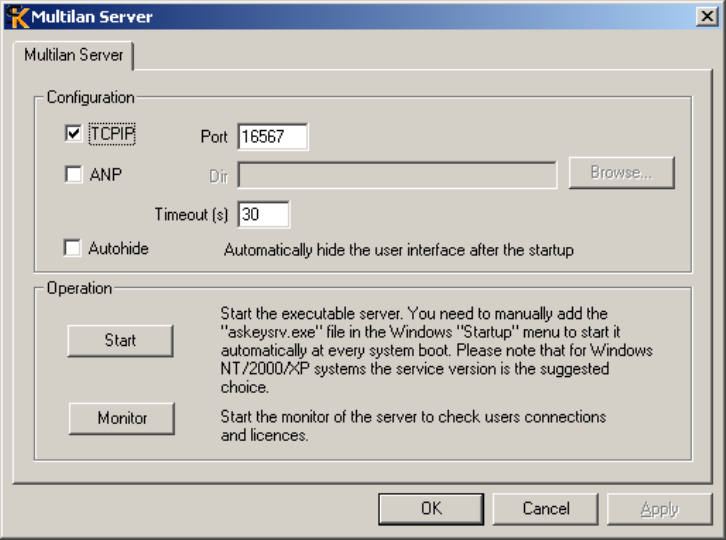The width and height of the screenshot is (726, 540).
Task: Click the Browse... button
Action: (x=621, y=173)
